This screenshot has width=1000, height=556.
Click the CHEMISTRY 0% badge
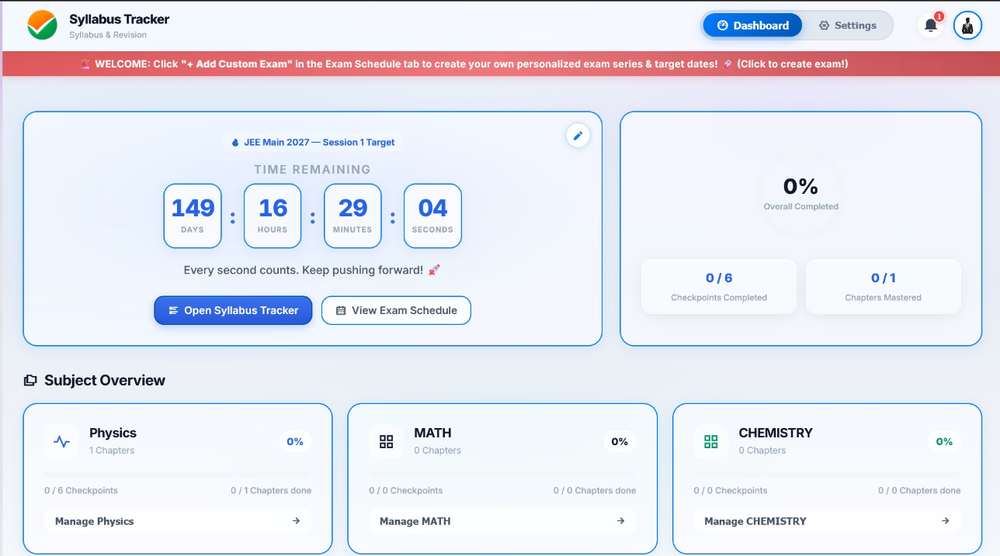coord(944,441)
